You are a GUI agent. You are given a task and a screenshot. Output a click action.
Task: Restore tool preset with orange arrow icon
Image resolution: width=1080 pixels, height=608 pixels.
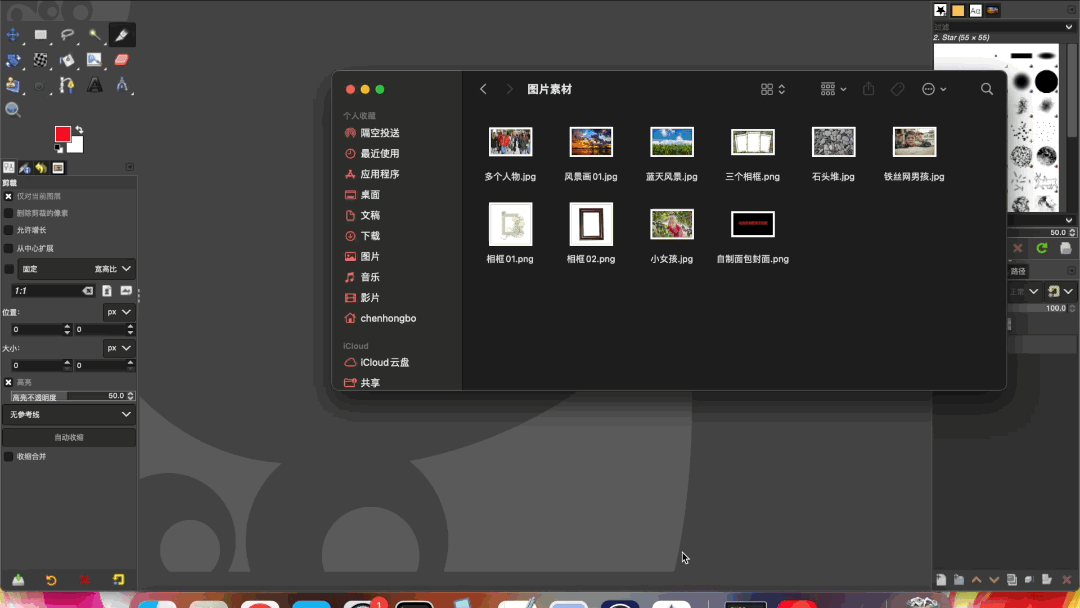[51, 580]
